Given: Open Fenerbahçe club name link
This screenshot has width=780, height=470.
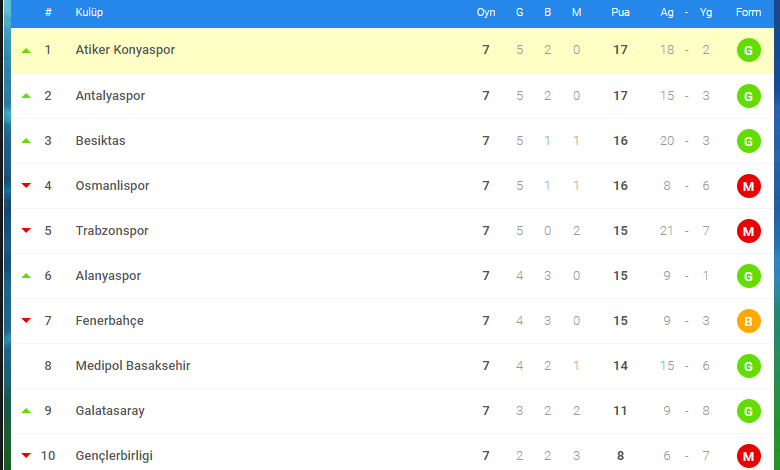Looking at the screenshot, I should pos(109,321).
